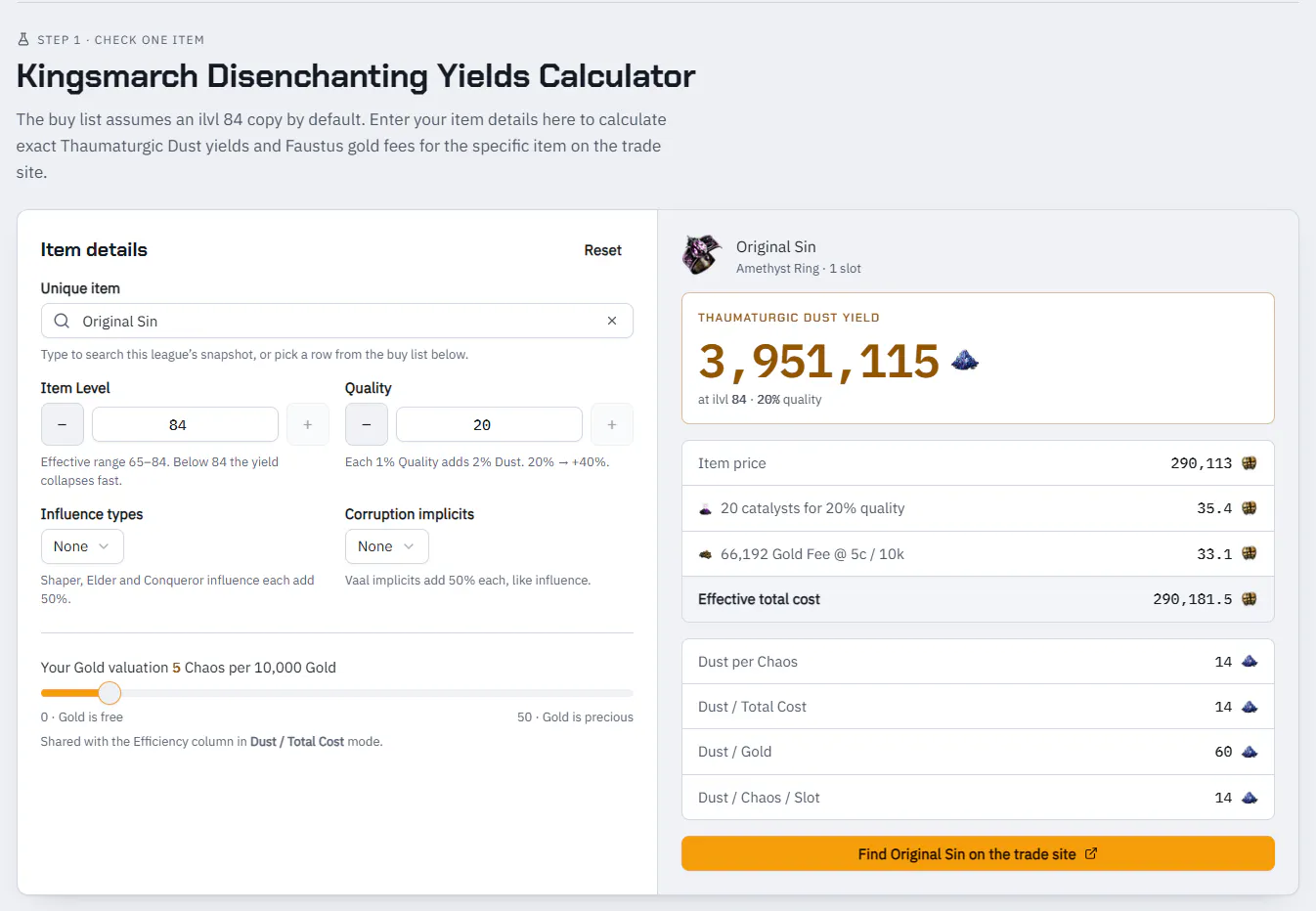
Task: Click the flask icon beside Step 1 label
Action: (x=23, y=40)
